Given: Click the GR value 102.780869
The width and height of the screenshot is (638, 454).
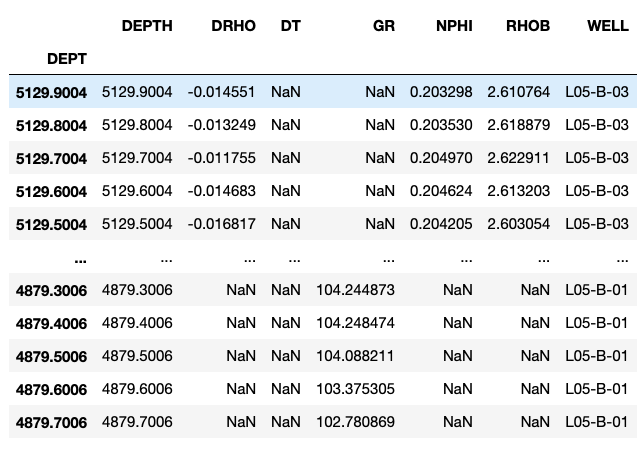Looking at the screenshot, I should [x=355, y=421].
